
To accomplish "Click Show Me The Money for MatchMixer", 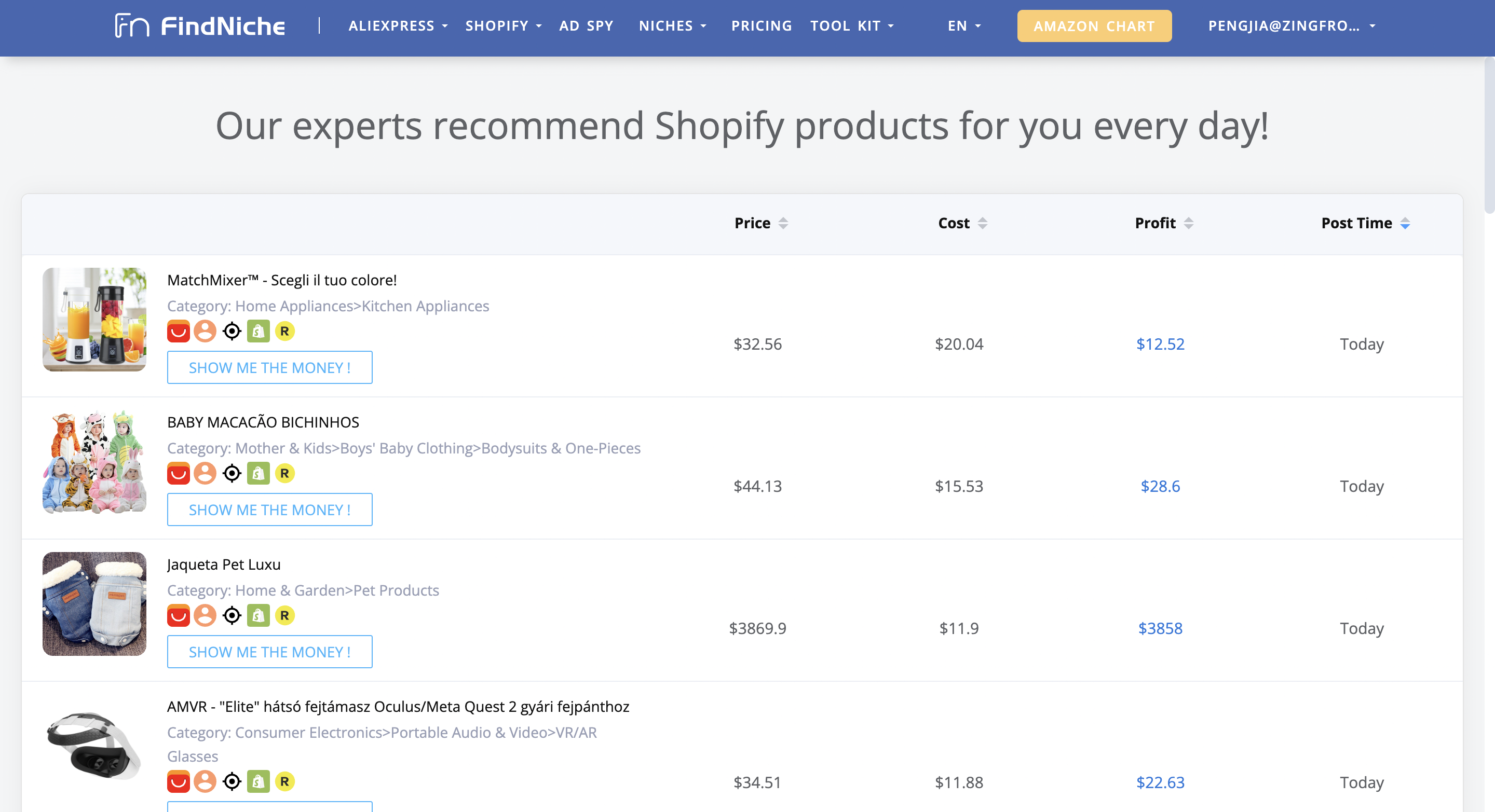I will (270, 367).
